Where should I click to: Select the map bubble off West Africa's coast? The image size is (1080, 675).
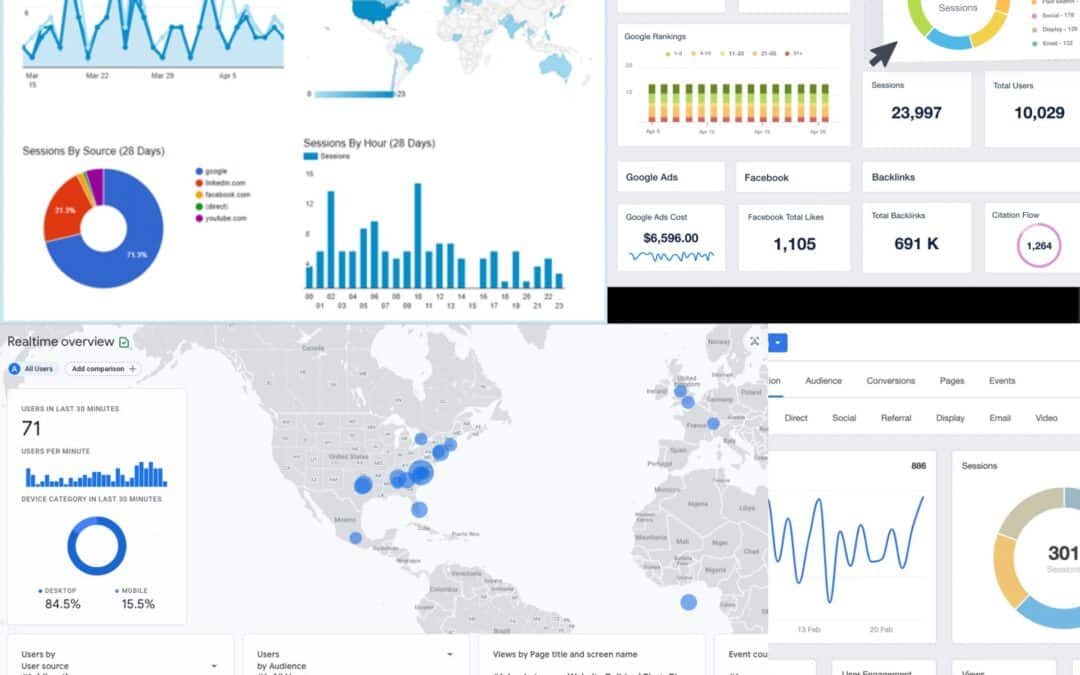coord(688,603)
